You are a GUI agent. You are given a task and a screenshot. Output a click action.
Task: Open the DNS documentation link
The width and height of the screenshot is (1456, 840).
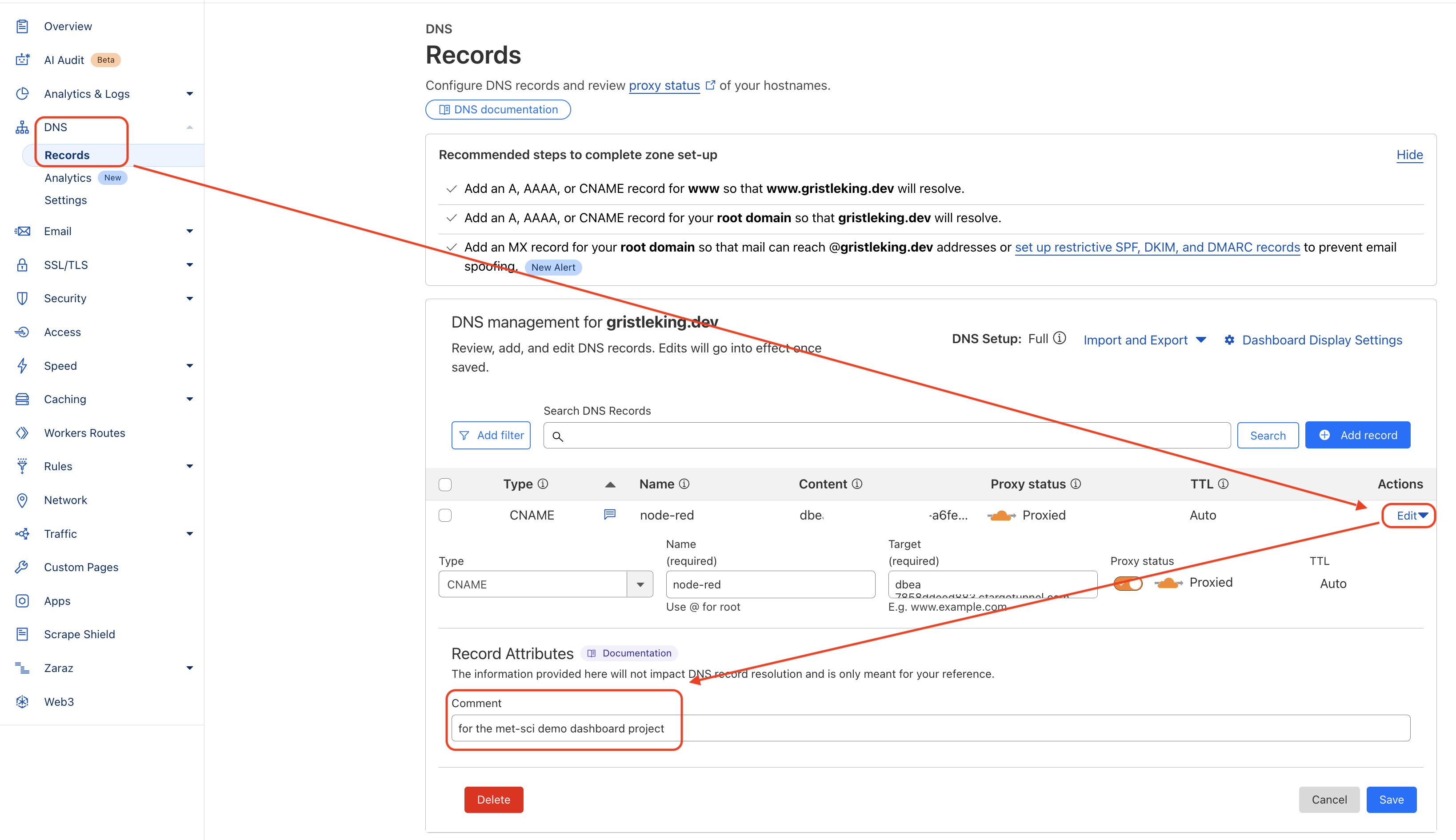[498, 110]
